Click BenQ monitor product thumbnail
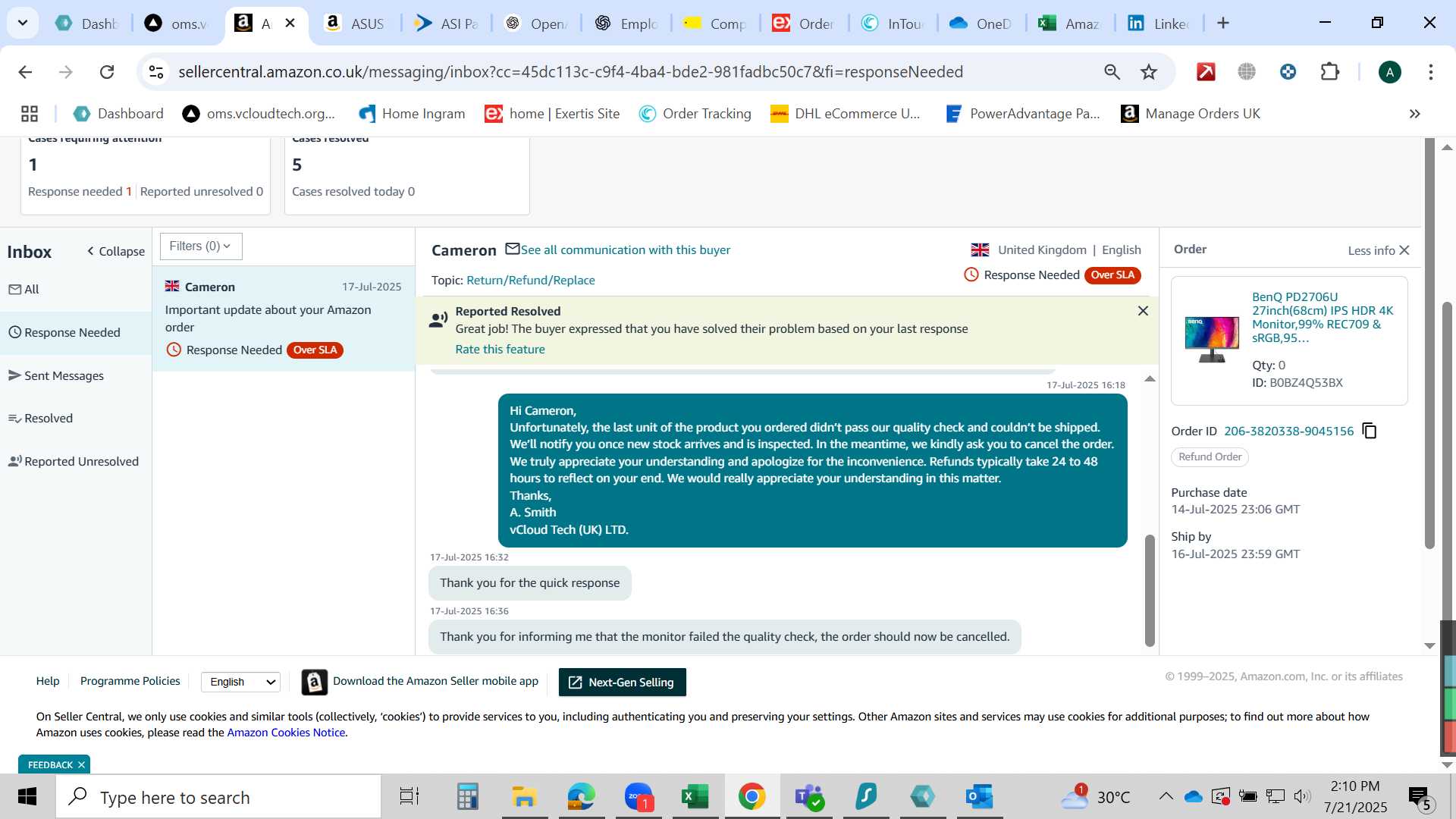The width and height of the screenshot is (1456, 819). [1211, 339]
